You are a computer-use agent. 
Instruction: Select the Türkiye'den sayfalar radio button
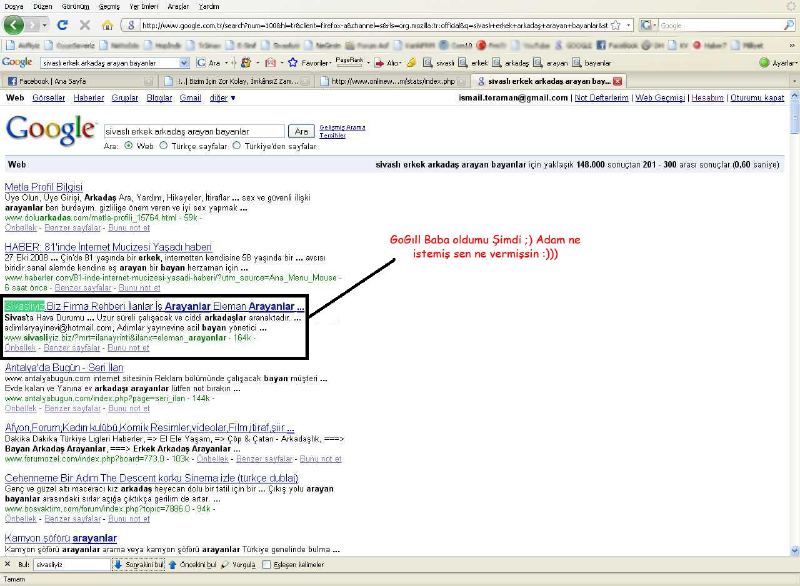[x=237, y=145]
